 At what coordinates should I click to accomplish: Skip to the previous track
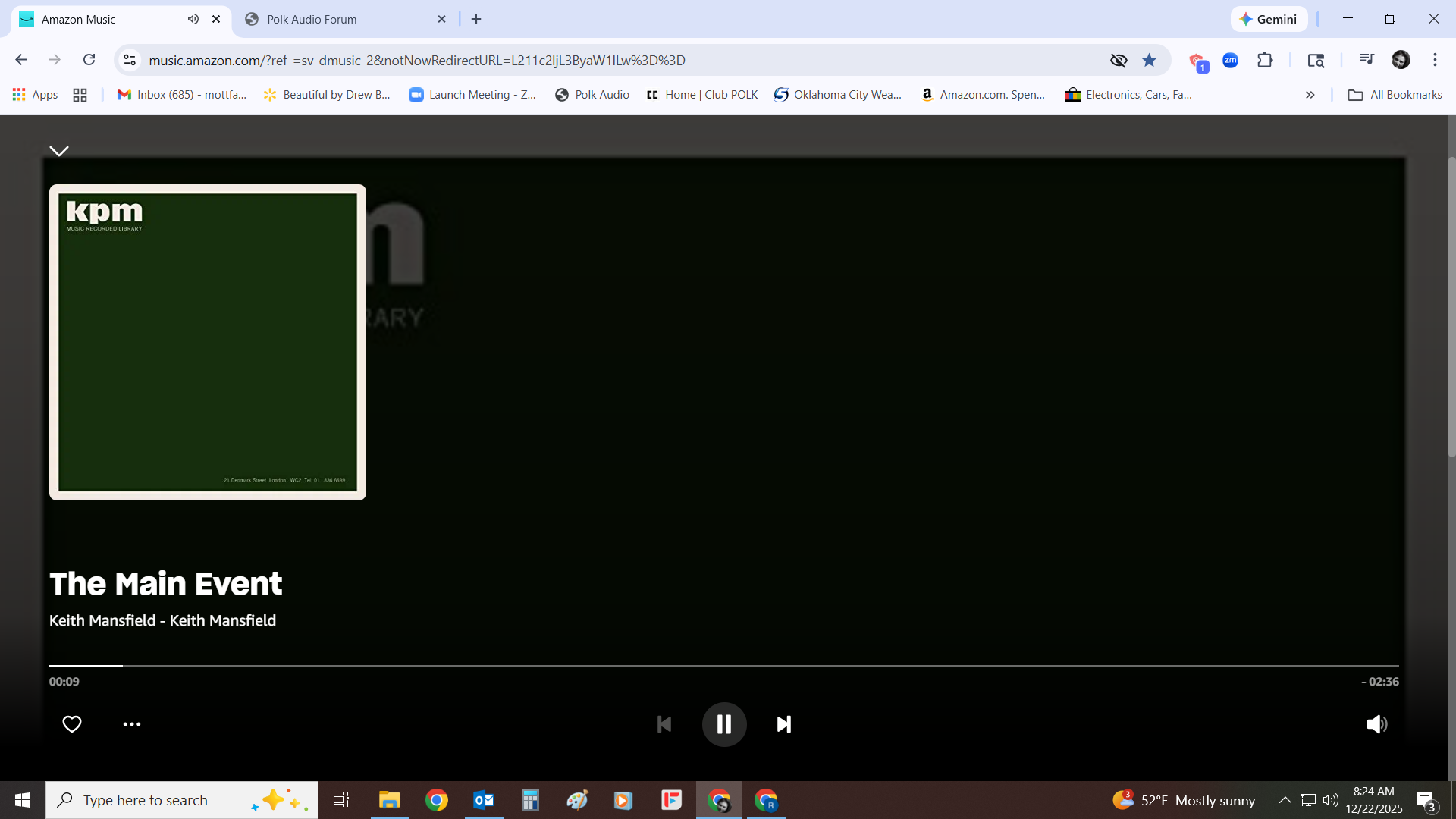click(664, 724)
